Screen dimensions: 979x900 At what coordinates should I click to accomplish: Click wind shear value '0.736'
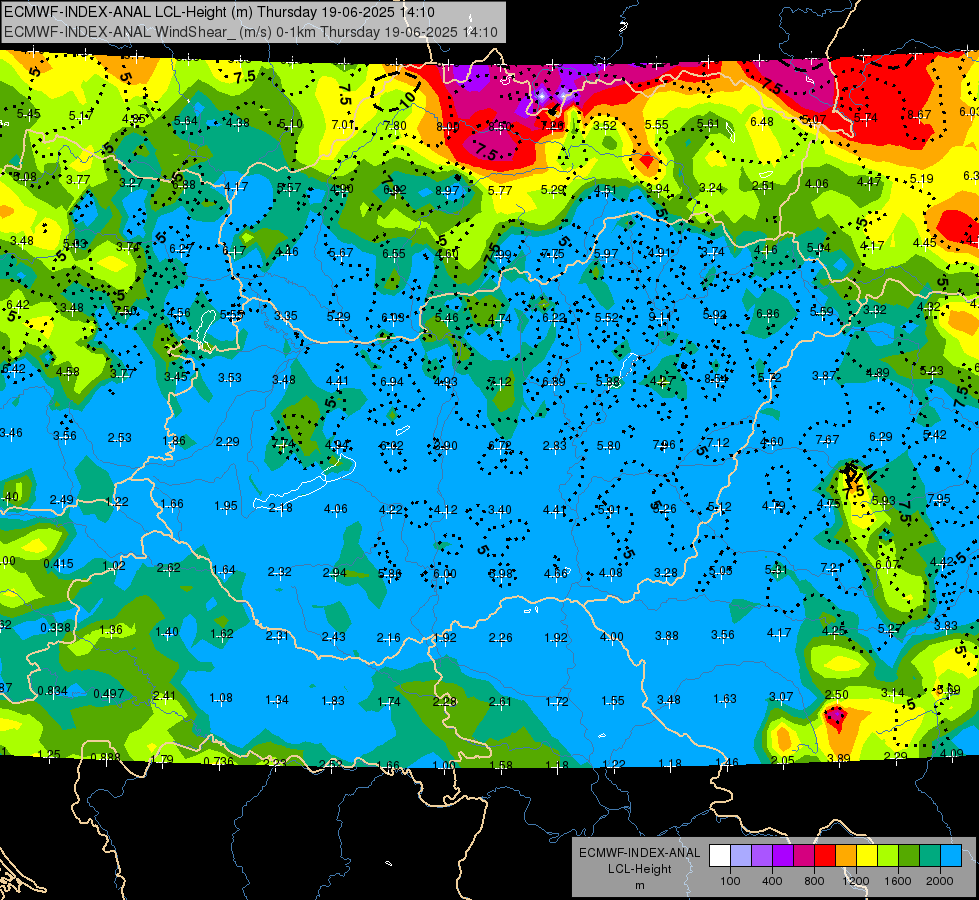[x=219, y=761]
